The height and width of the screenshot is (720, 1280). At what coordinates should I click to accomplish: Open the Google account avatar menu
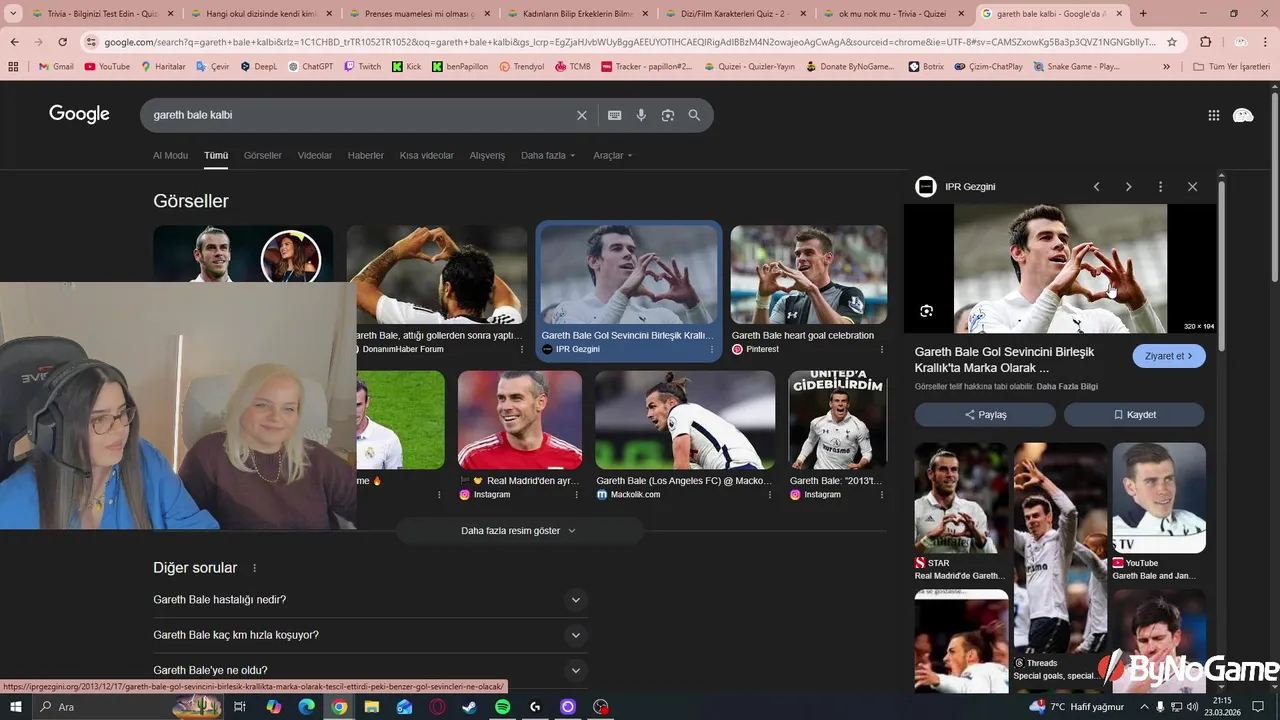(1243, 115)
